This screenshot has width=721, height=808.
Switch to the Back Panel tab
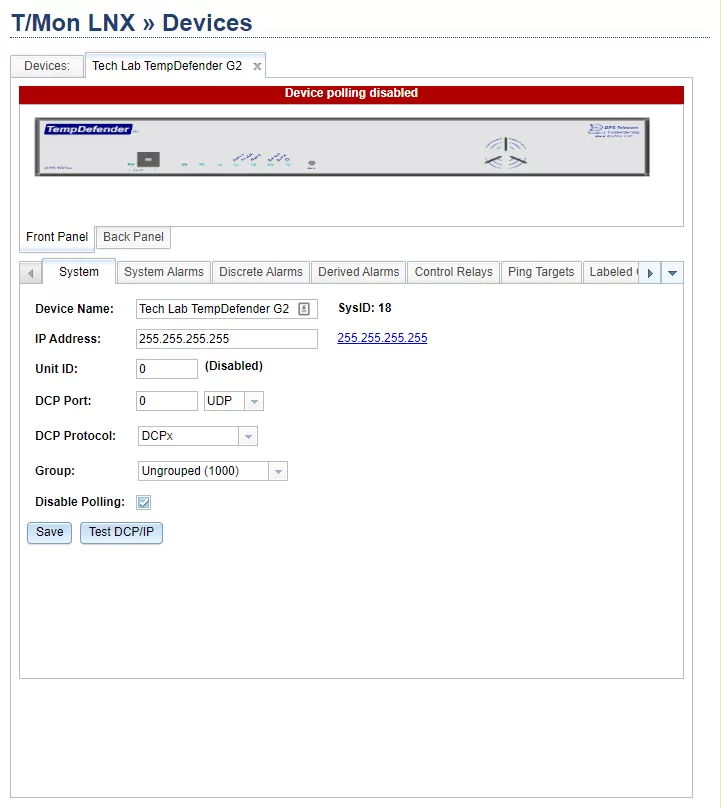tap(134, 237)
